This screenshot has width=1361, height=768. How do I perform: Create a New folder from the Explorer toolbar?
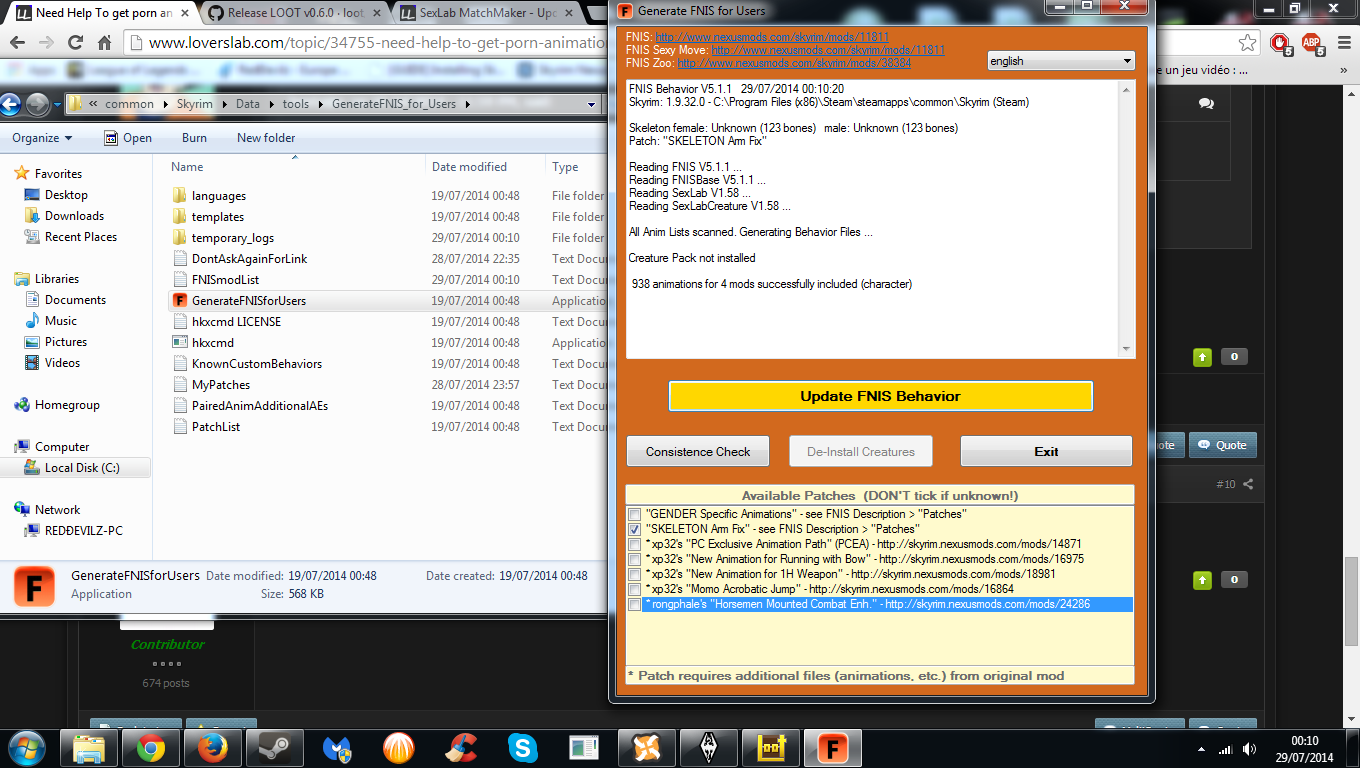pyautogui.click(x=266, y=138)
